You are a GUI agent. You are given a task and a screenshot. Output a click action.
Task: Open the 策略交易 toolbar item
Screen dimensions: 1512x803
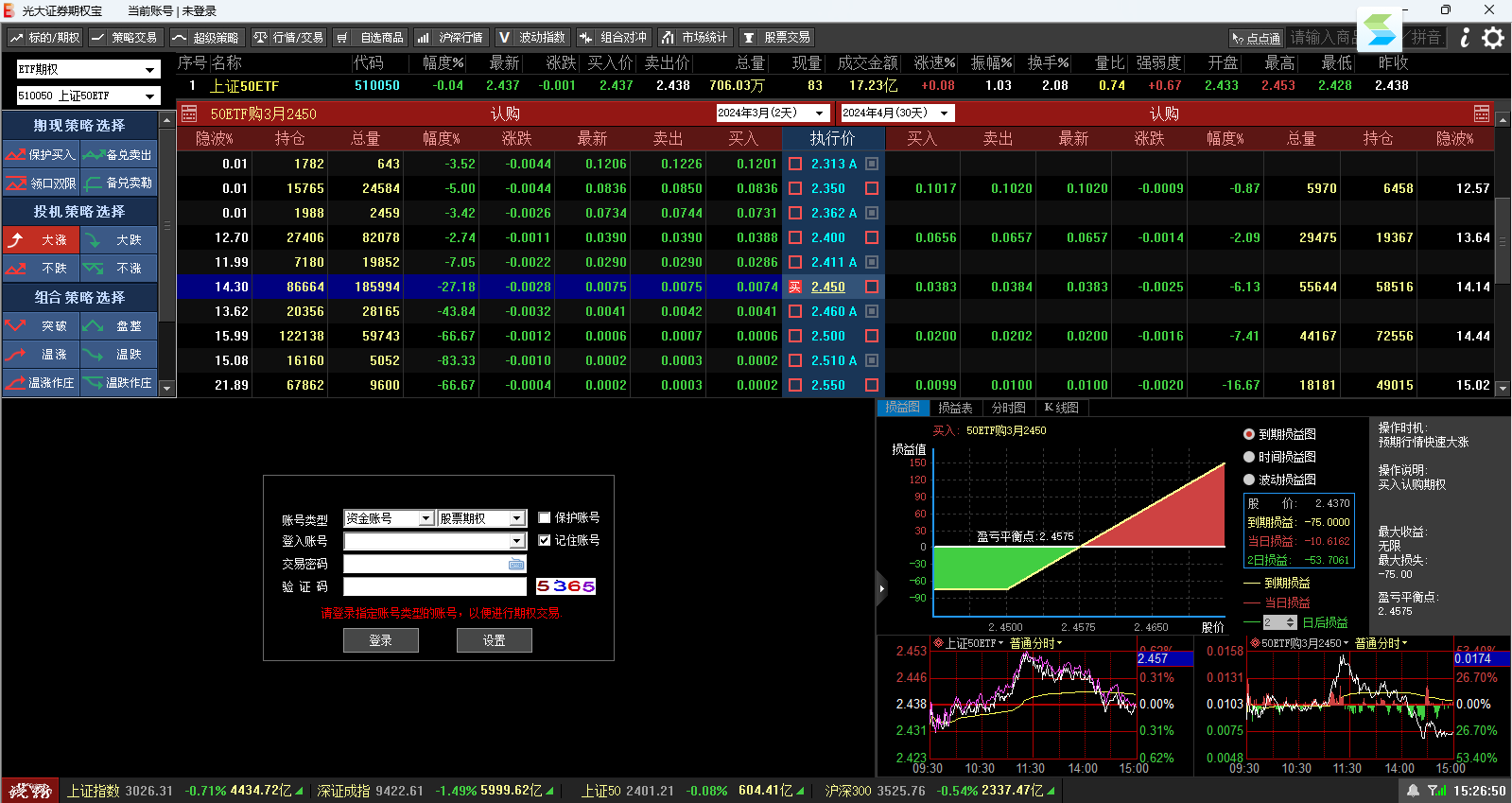point(125,38)
